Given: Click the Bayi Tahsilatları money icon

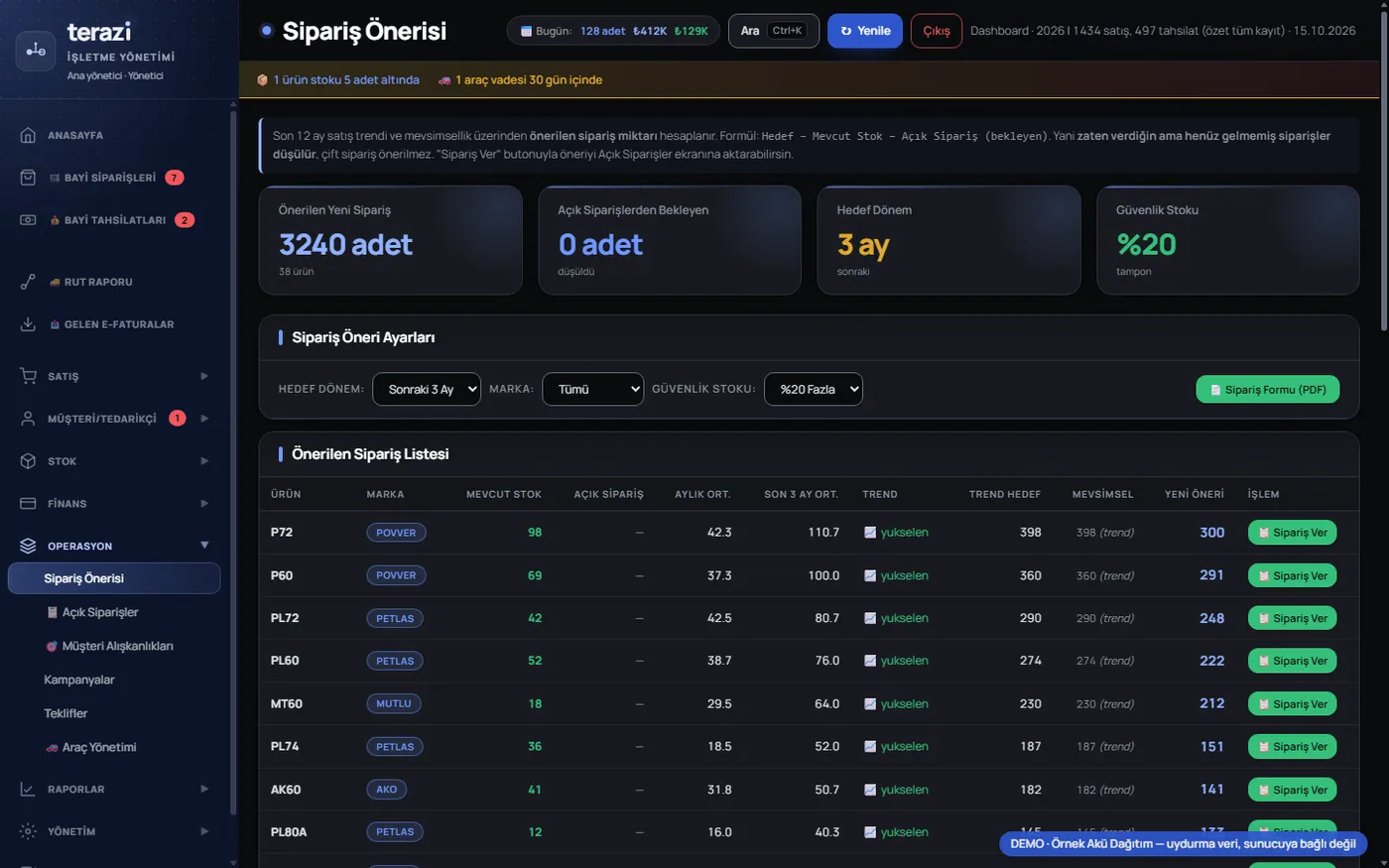Looking at the screenshot, I should tap(28, 220).
